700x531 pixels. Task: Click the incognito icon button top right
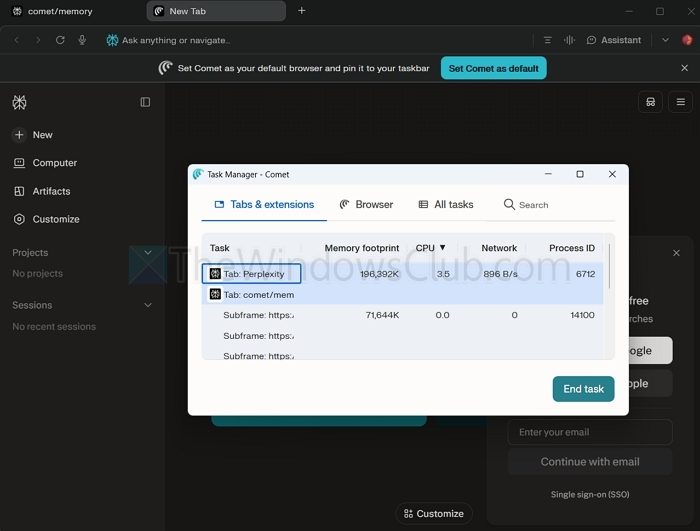pos(650,102)
